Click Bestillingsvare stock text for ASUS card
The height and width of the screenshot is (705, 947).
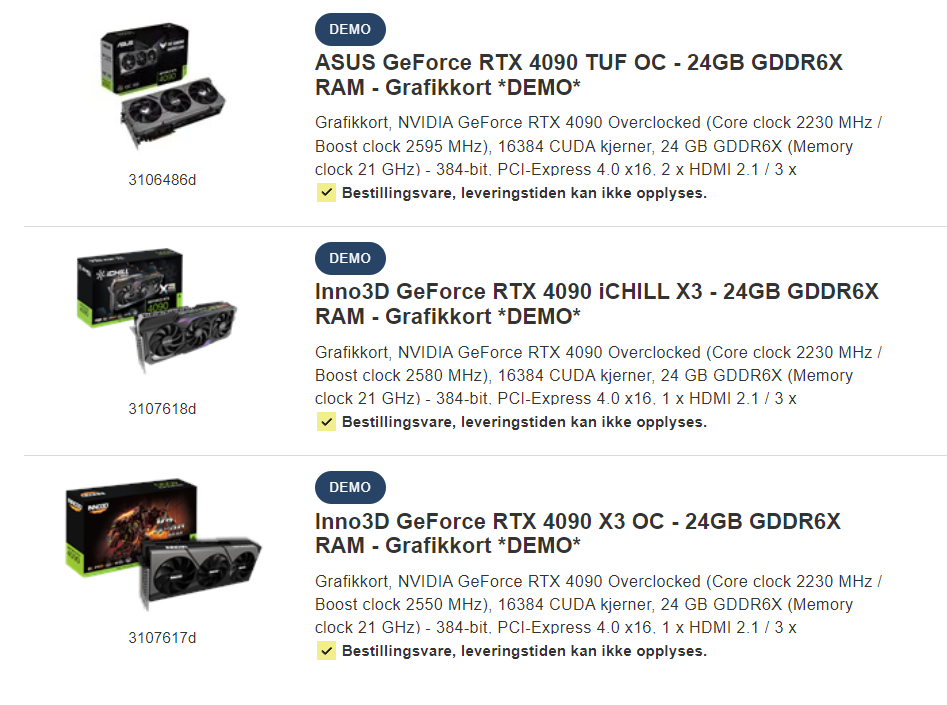[524, 193]
